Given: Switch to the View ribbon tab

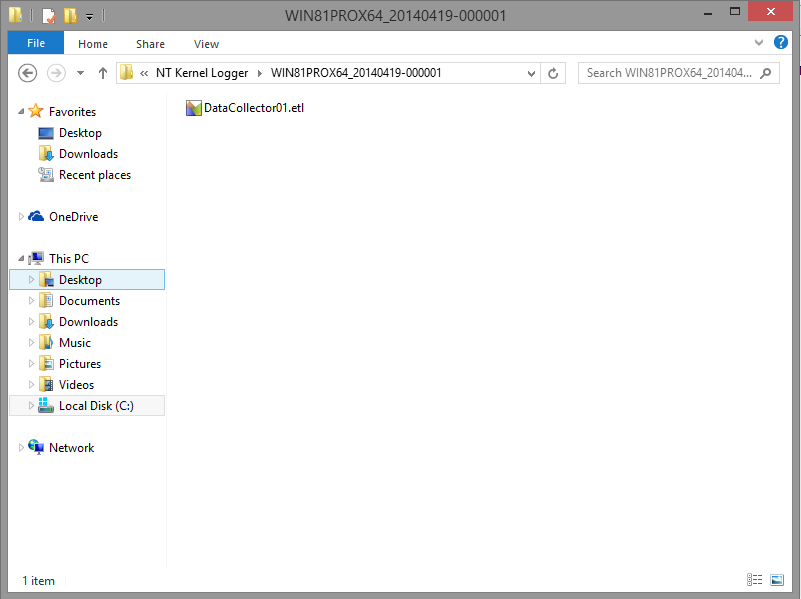Looking at the screenshot, I should coord(206,44).
